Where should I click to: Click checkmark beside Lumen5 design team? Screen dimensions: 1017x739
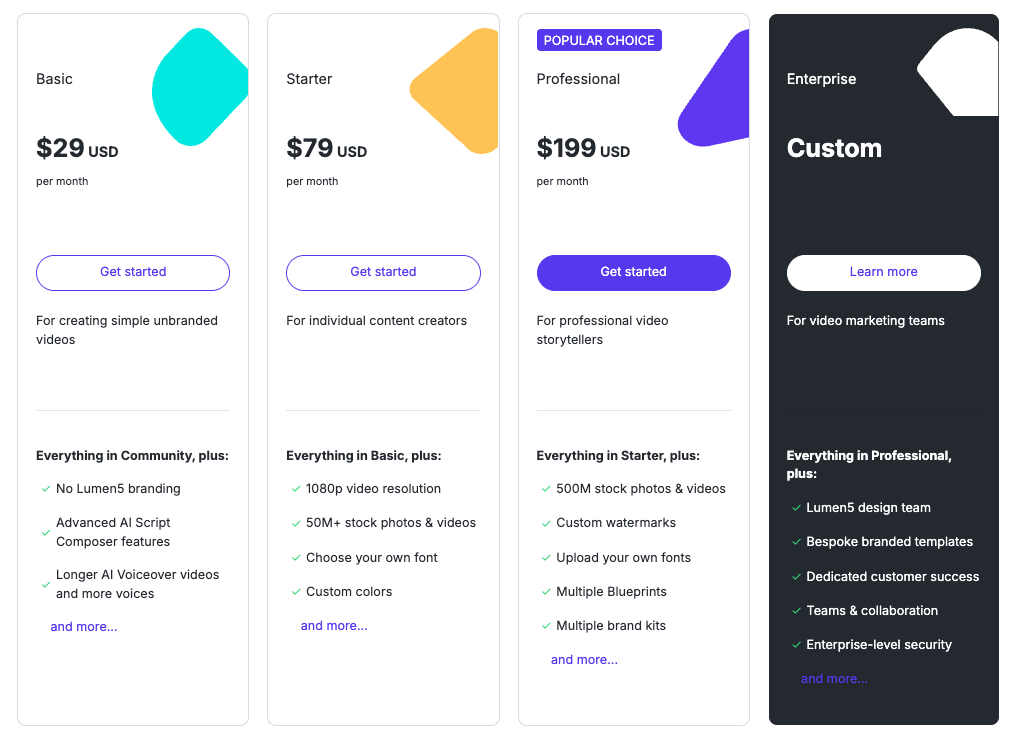(x=796, y=508)
